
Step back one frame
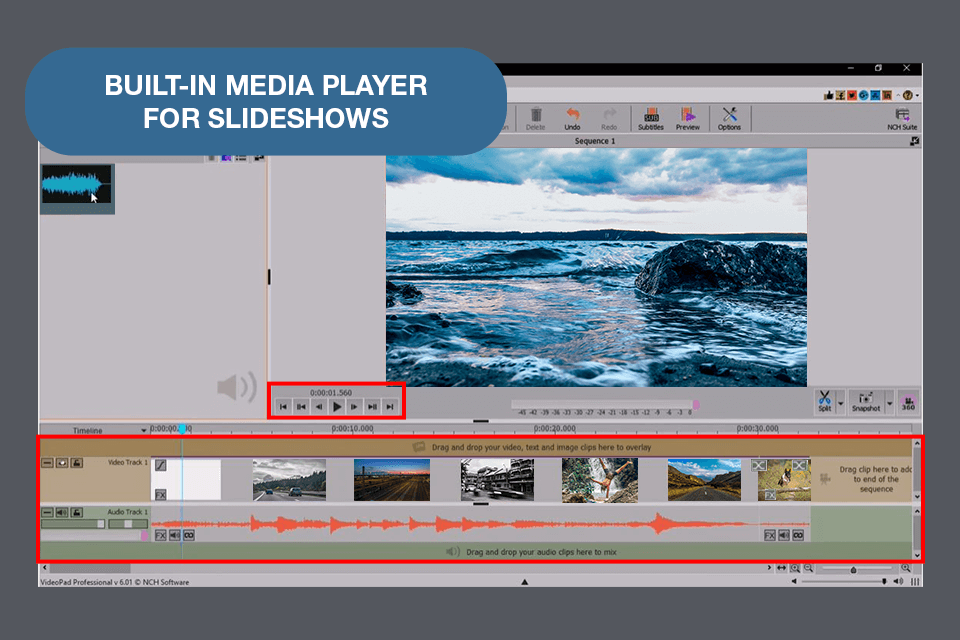[x=318, y=407]
